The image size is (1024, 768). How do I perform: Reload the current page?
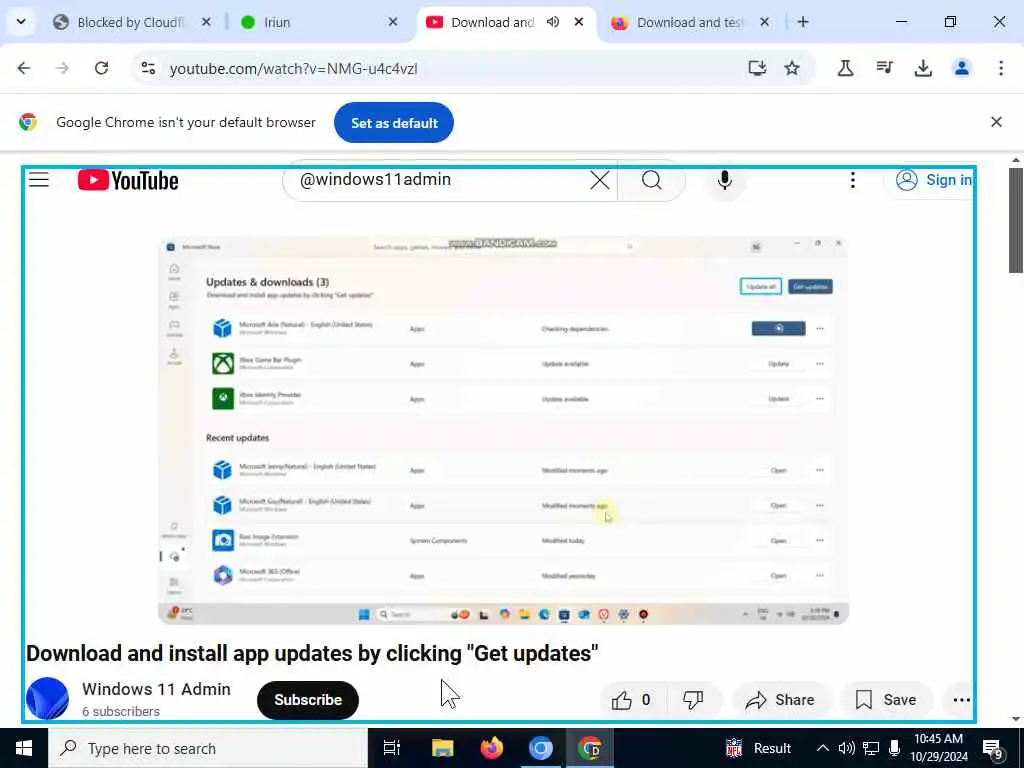tap(101, 68)
